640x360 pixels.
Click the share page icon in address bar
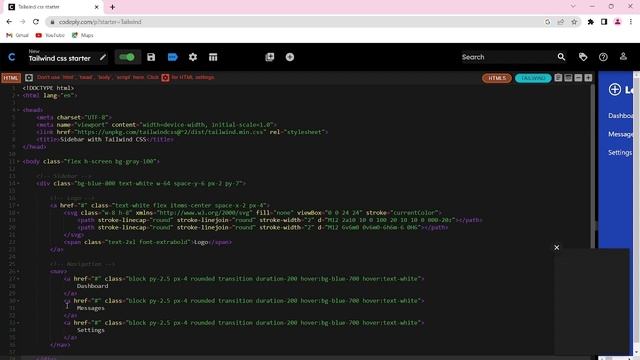(x=561, y=22)
